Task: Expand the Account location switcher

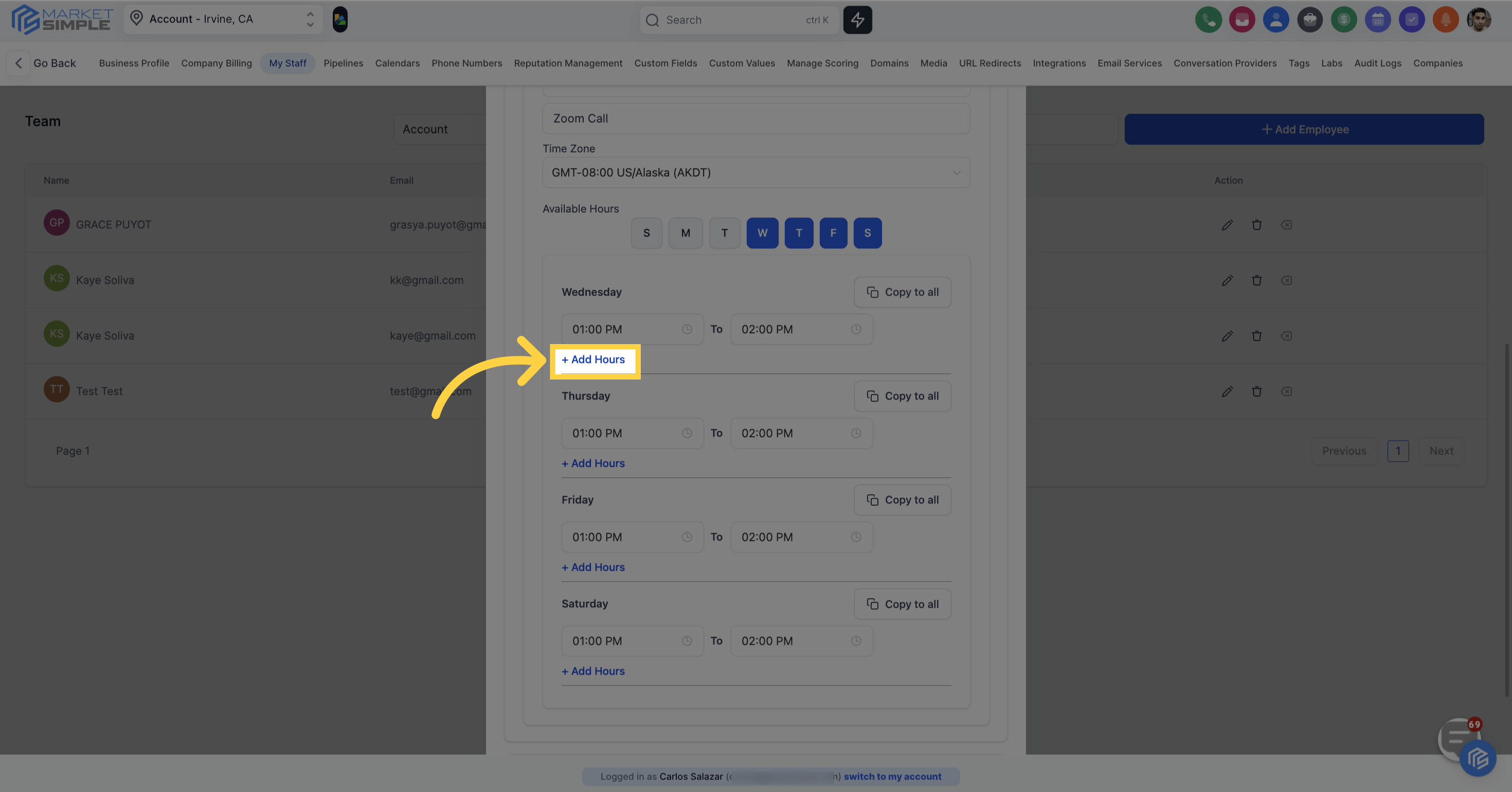Action: tap(309, 19)
